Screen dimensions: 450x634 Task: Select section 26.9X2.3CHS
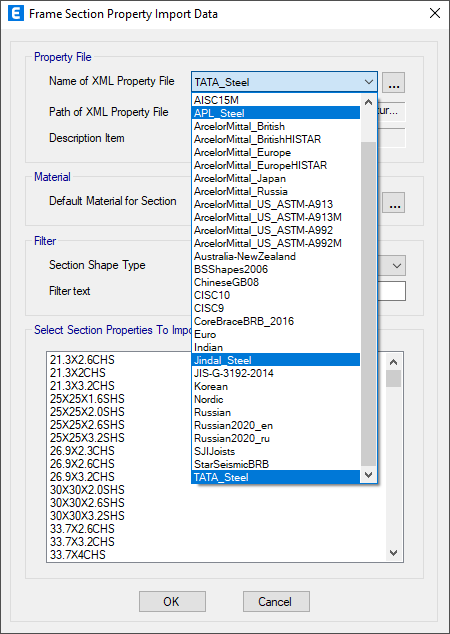(x=82, y=450)
